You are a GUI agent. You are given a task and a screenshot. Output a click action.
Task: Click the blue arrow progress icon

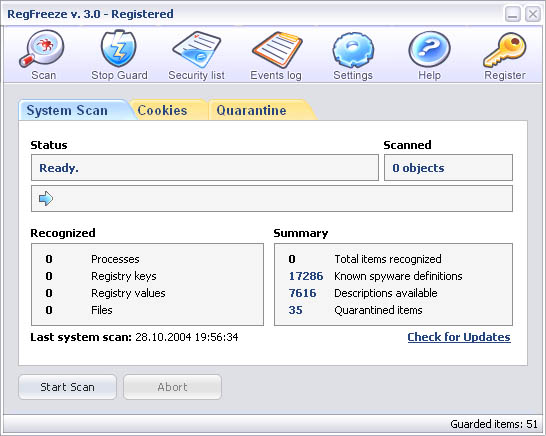click(46, 198)
